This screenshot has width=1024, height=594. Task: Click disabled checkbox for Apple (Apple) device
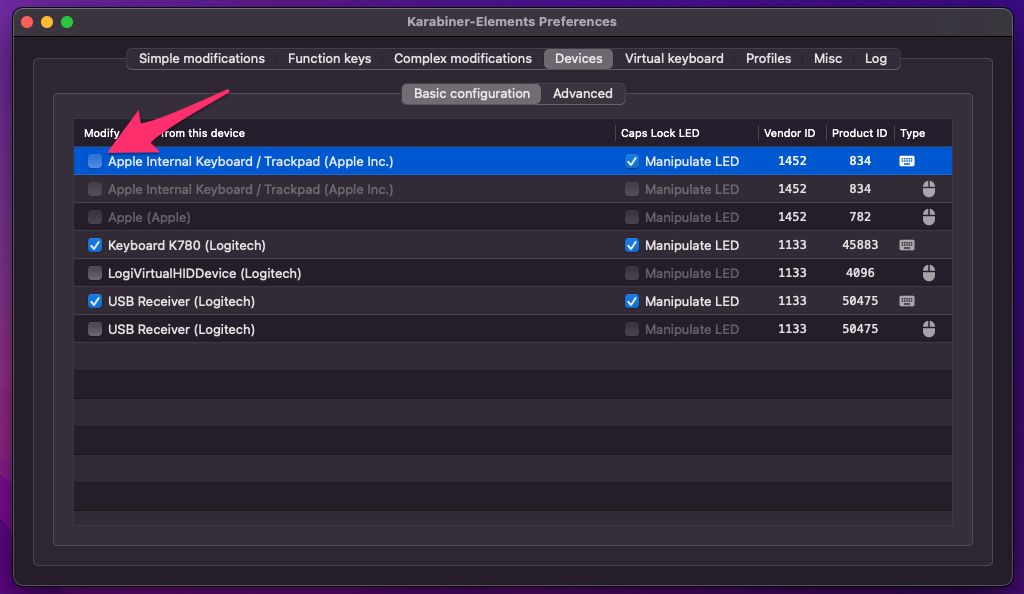point(95,217)
